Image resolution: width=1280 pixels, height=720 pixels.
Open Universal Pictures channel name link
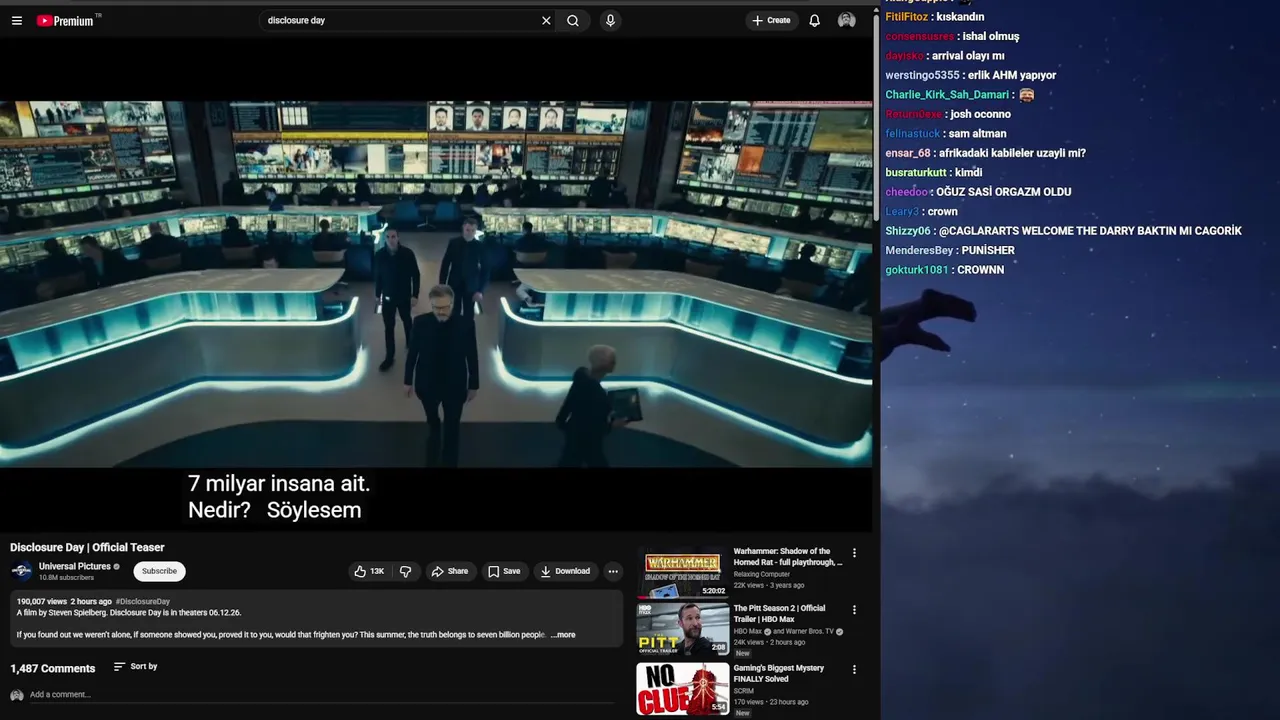(x=75, y=566)
